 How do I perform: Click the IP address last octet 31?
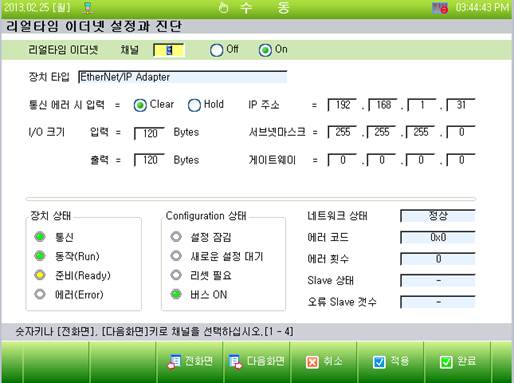point(461,105)
